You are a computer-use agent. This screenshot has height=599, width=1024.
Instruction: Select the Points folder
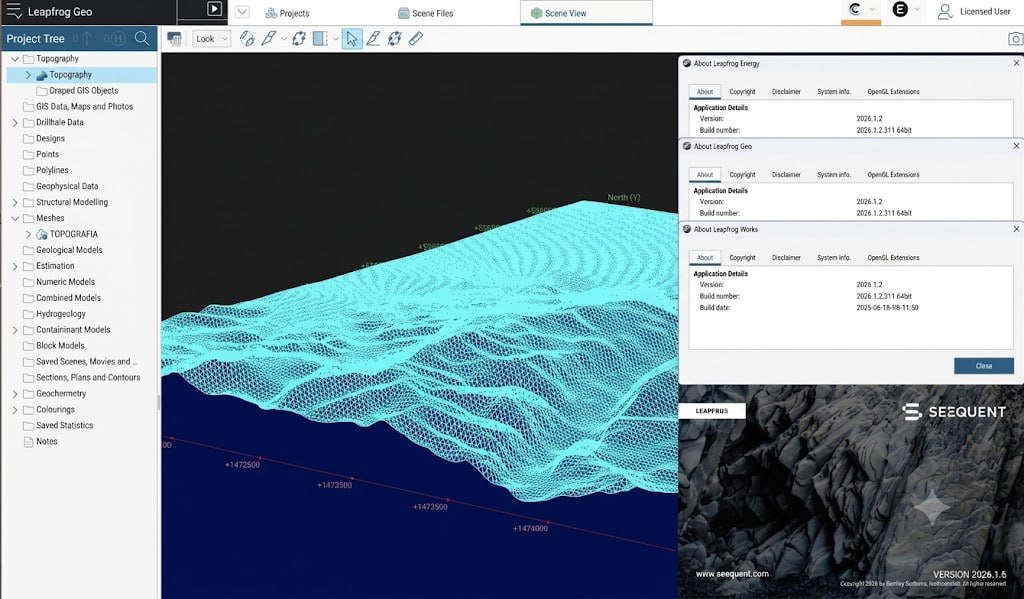coord(41,154)
